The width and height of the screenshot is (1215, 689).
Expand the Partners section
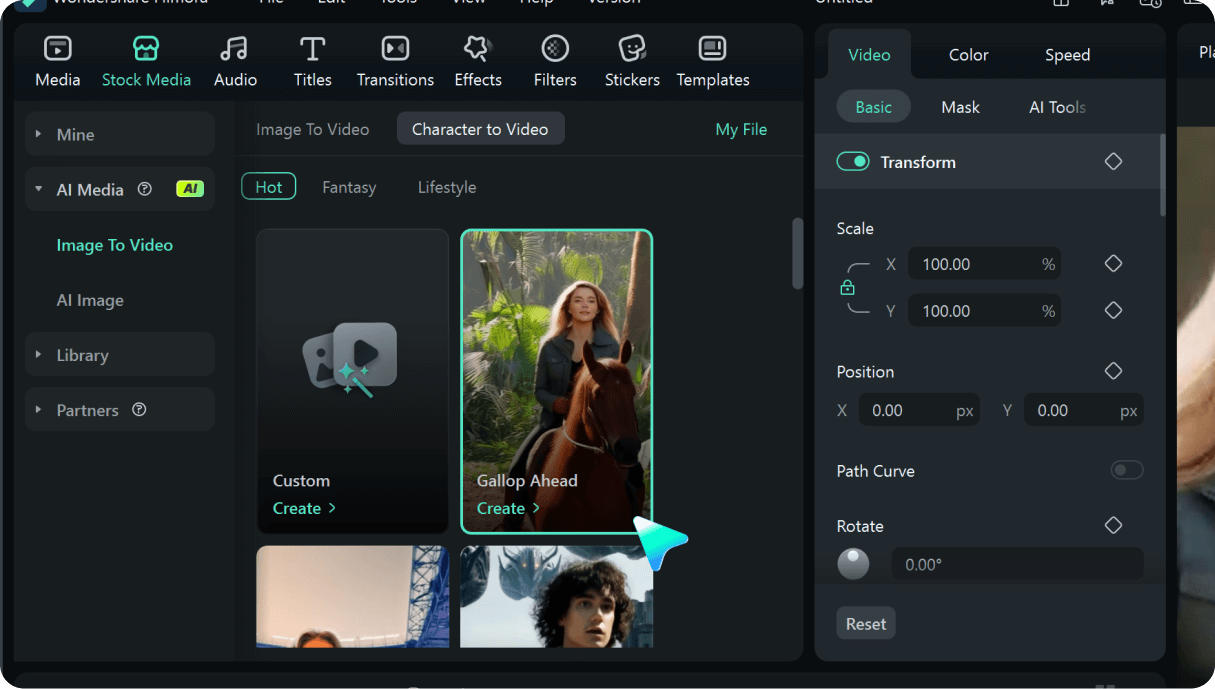(38, 410)
